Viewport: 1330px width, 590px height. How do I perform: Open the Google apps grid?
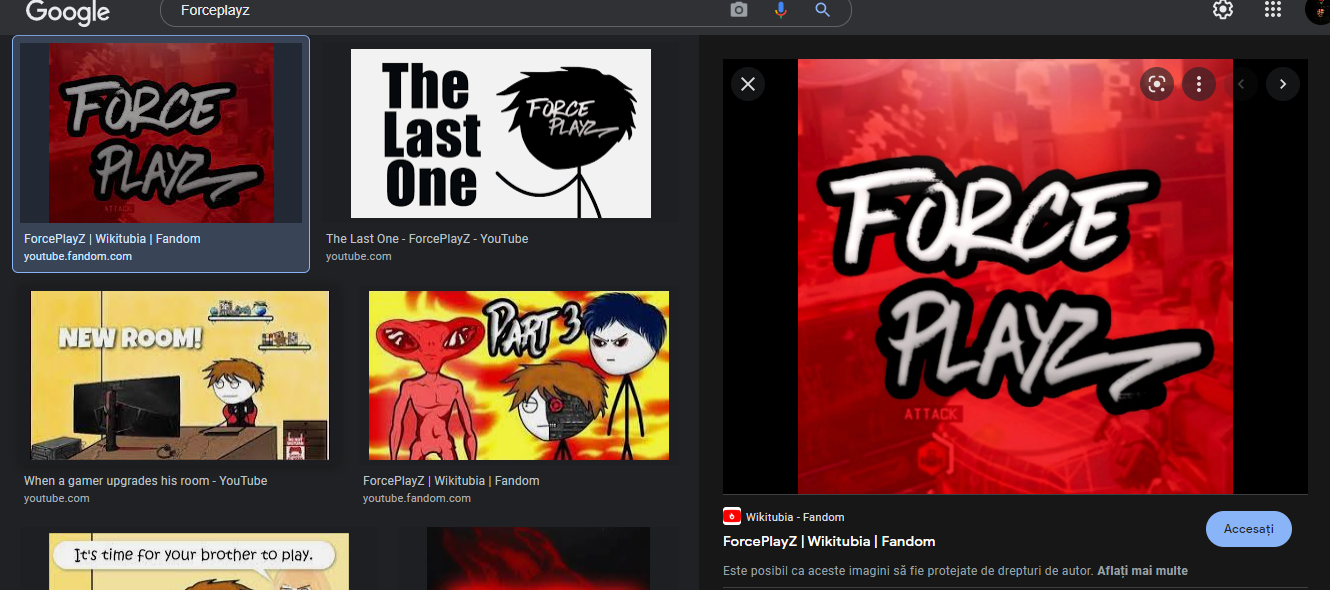(1273, 10)
